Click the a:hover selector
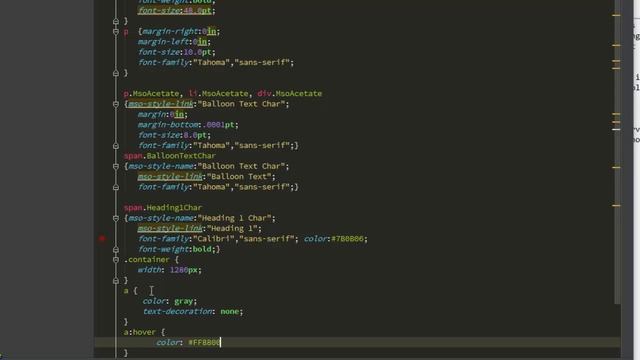 (x=140, y=332)
